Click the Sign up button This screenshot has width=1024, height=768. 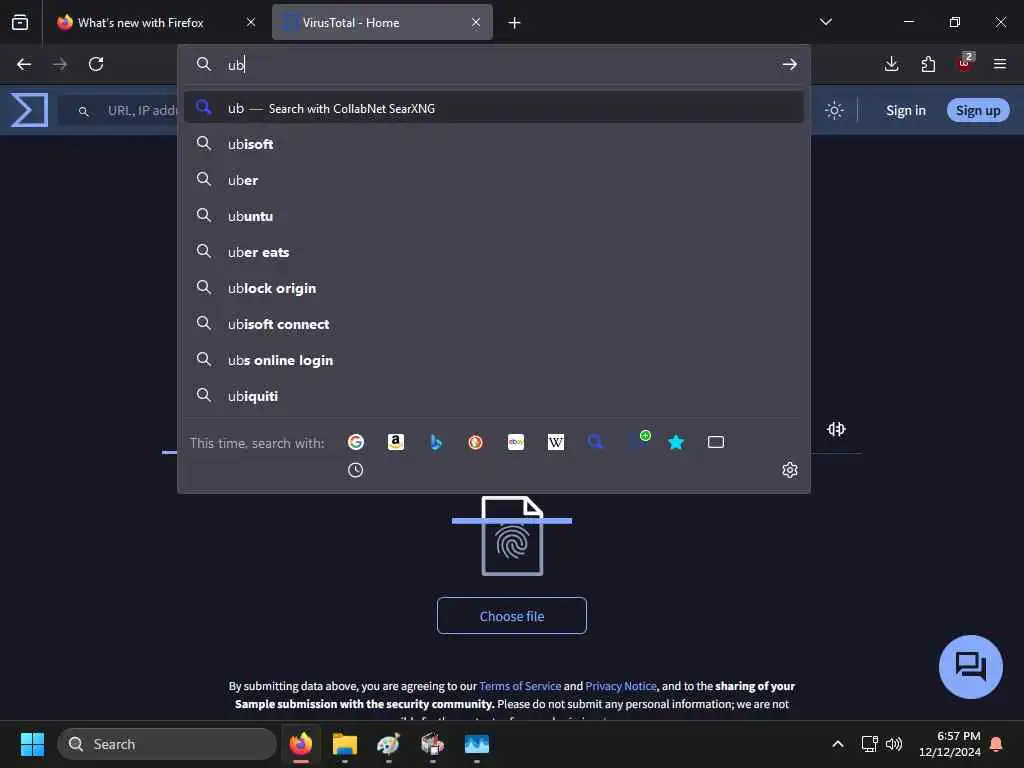[978, 110]
